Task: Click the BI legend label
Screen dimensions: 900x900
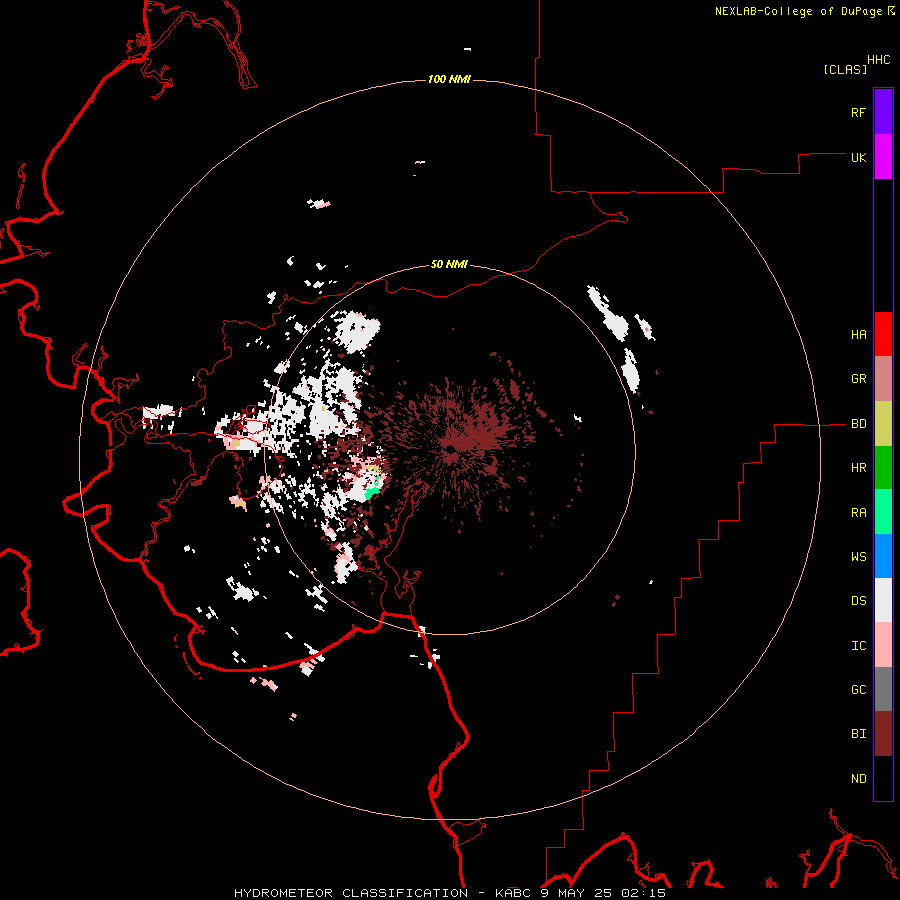Action: point(858,734)
